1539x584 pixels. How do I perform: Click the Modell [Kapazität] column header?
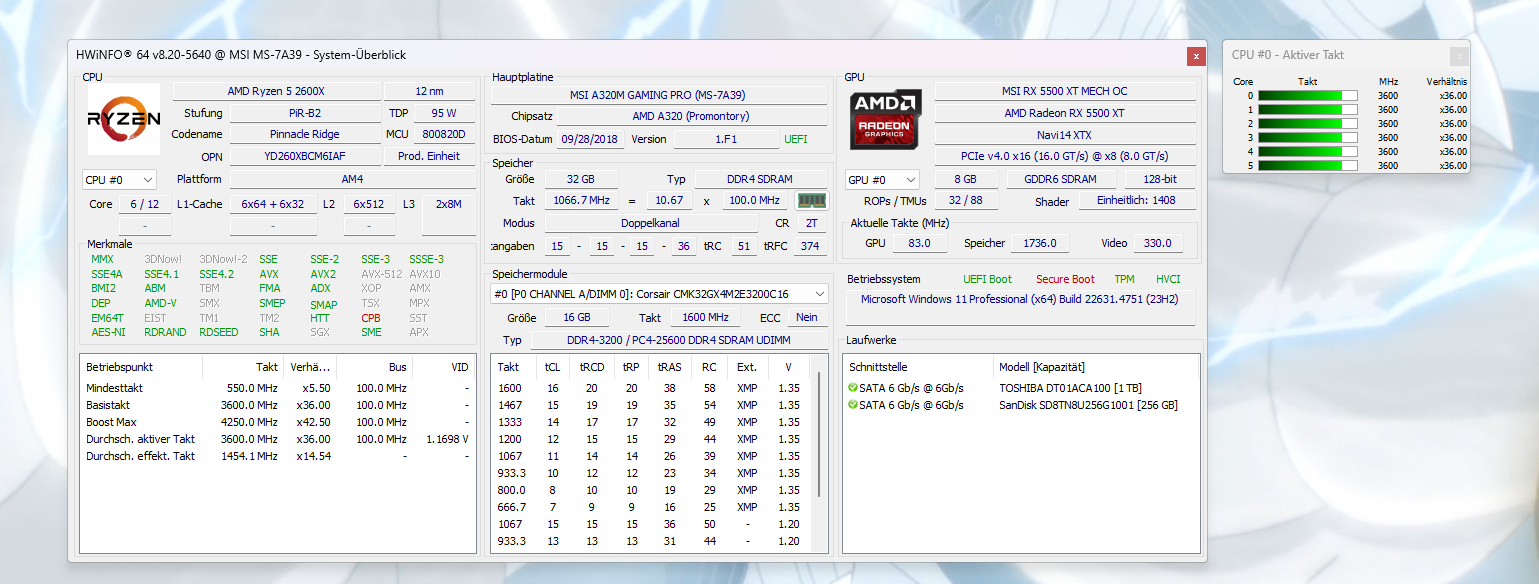pyautogui.click(x=1096, y=367)
